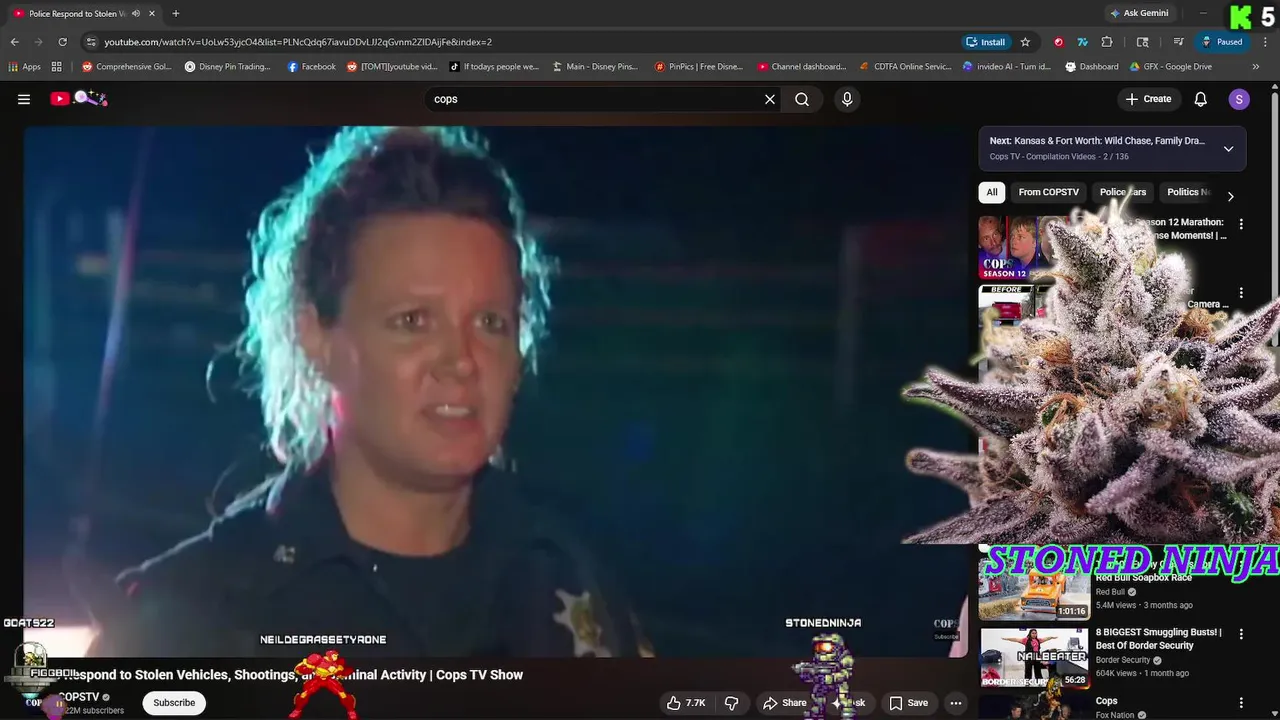Open the Border Security video thumbnail
Screen dimensions: 1280x720
coord(1034,657)
